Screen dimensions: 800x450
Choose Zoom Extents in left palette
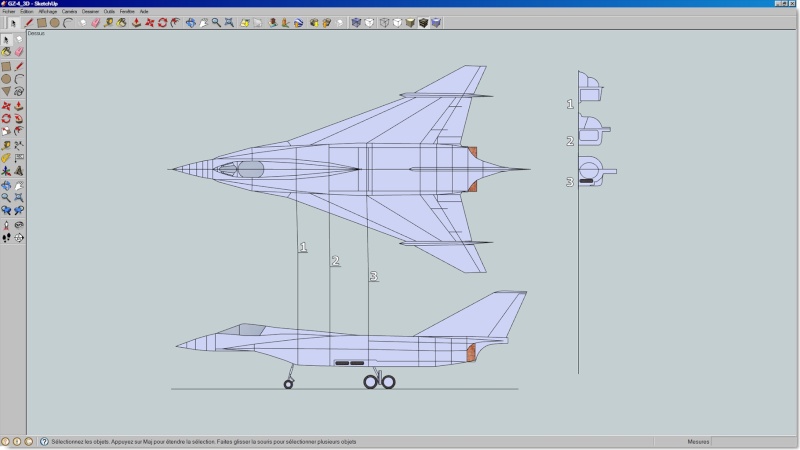(x=19, y=197)
